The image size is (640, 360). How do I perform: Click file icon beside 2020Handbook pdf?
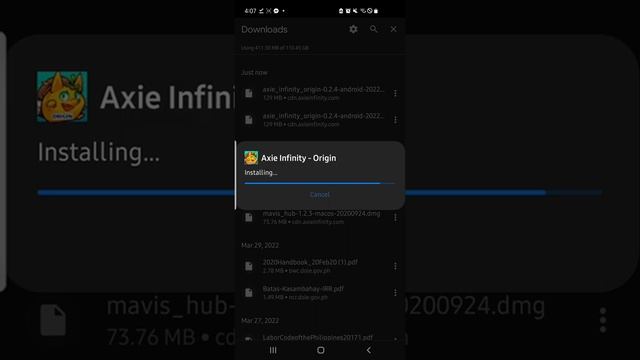click(x=249, y=266)
